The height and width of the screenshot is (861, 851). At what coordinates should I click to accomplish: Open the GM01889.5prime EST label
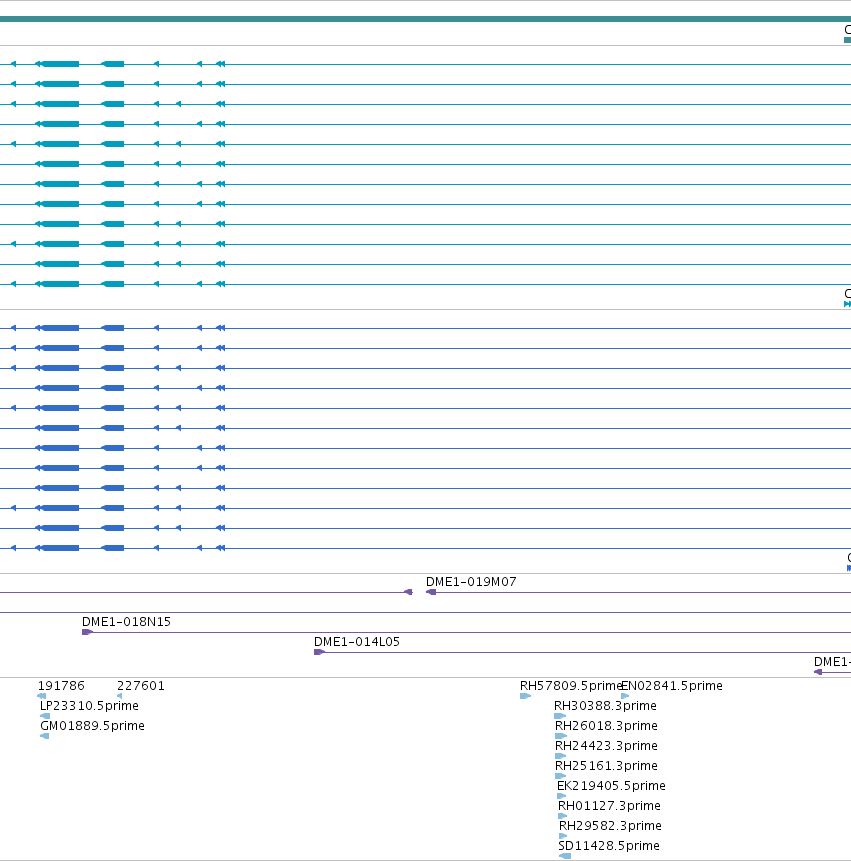[92, 725]
